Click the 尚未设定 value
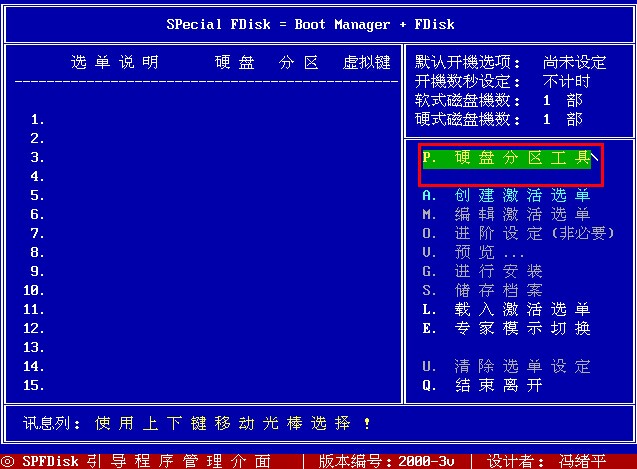The width and height of the screenshot is (637, 469). [574, 62]
